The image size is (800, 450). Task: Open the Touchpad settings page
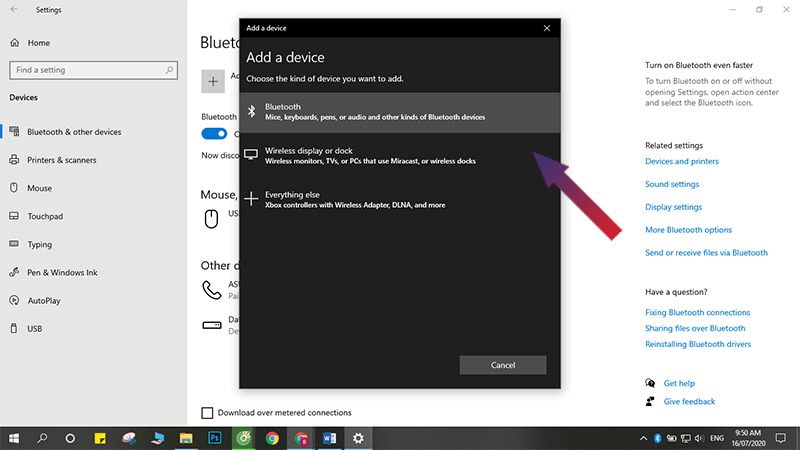click(x=45, y=216)
